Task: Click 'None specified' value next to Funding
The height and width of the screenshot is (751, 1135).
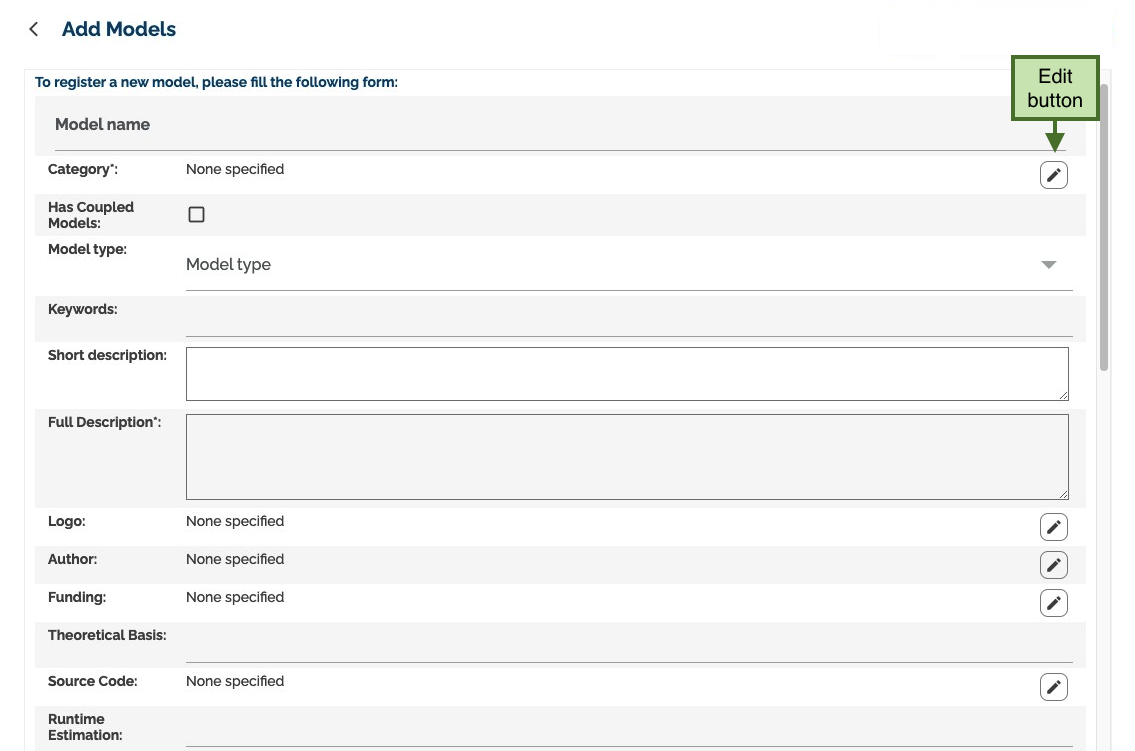Action: point(235,598)
